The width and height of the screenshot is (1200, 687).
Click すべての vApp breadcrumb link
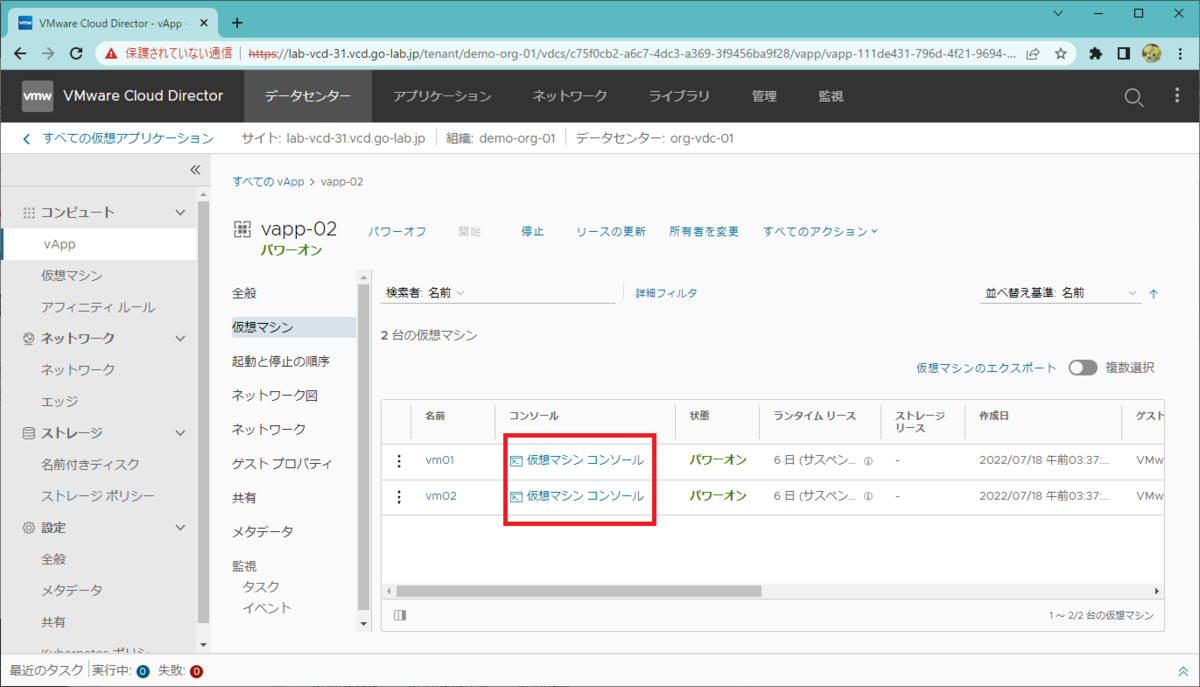click(268, 182)
